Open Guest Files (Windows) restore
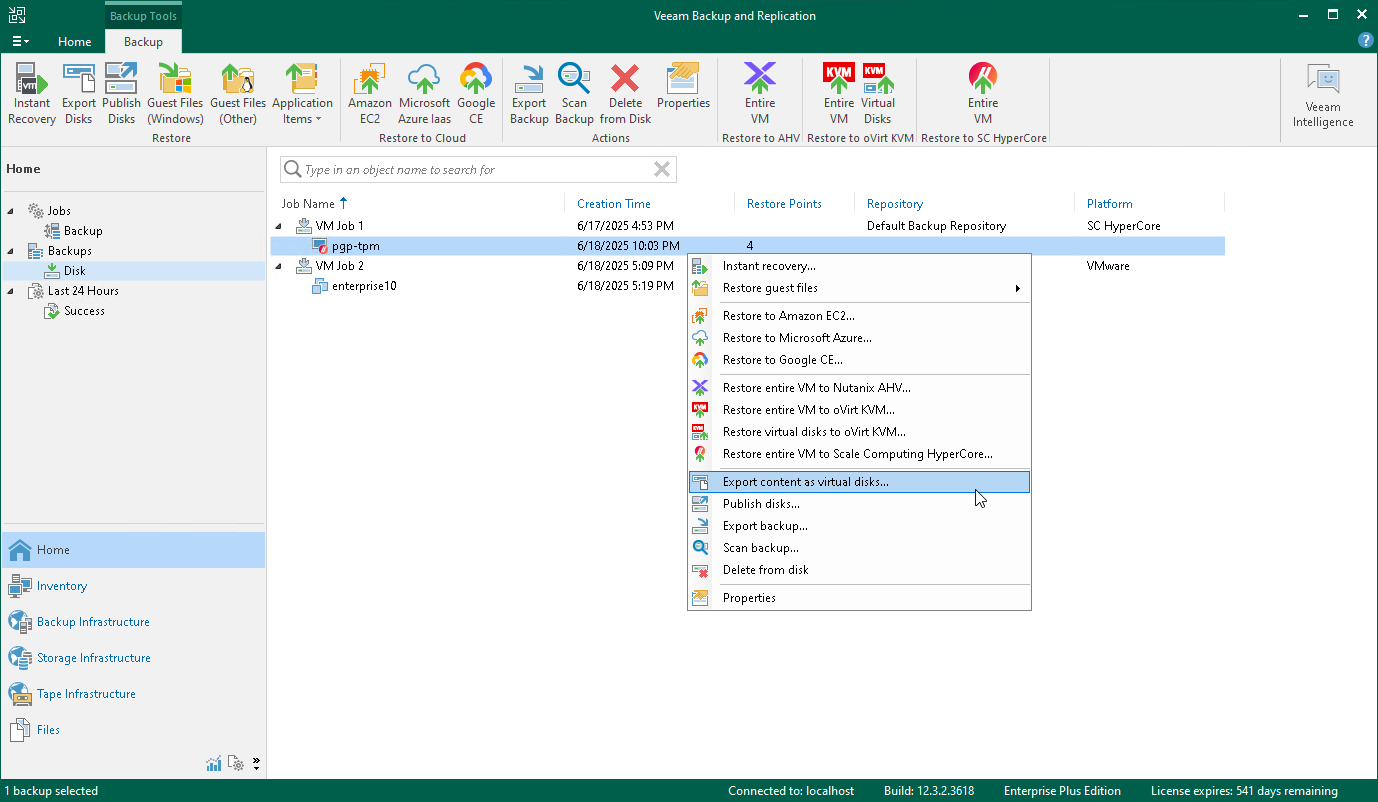 pyautogui.click(x=175, y=90)
